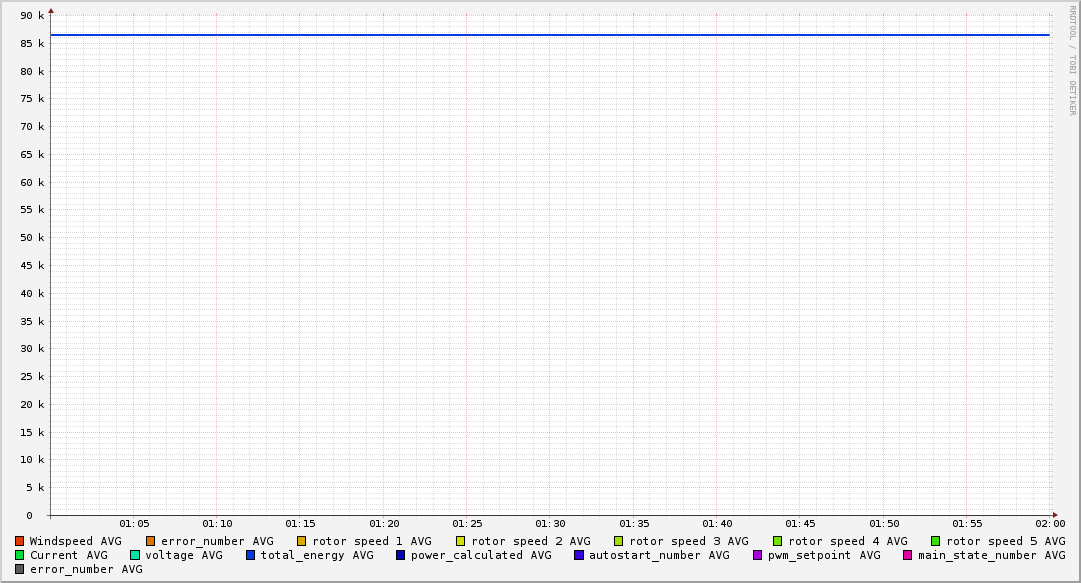The width and height of the screenshot is (1081, 583).
Task: Click the RRDTOOL / TOBI OETIKER watermark
Action: (x=1072, y=60)
